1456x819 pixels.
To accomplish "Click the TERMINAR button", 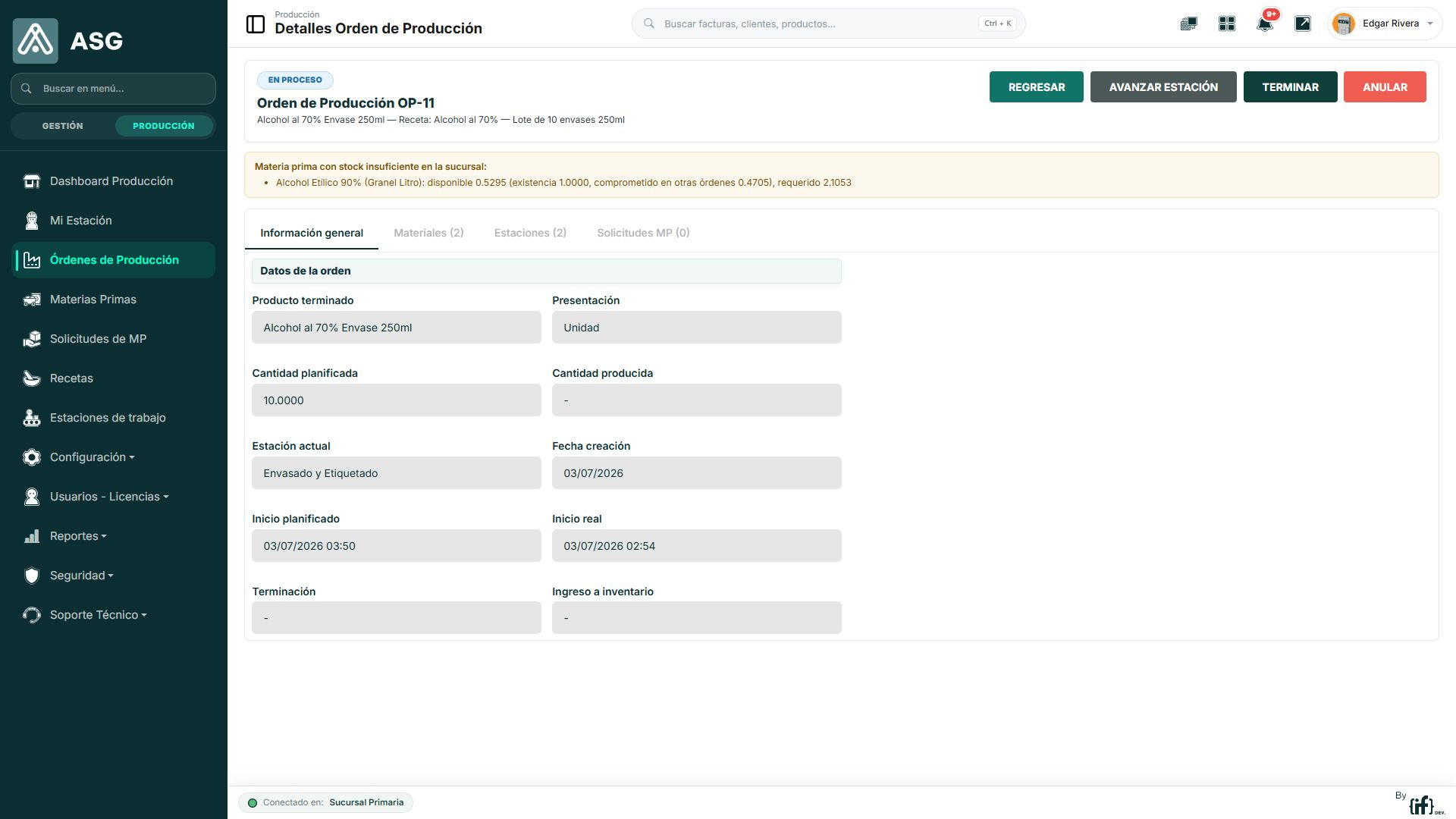I will coord(1290,87).
